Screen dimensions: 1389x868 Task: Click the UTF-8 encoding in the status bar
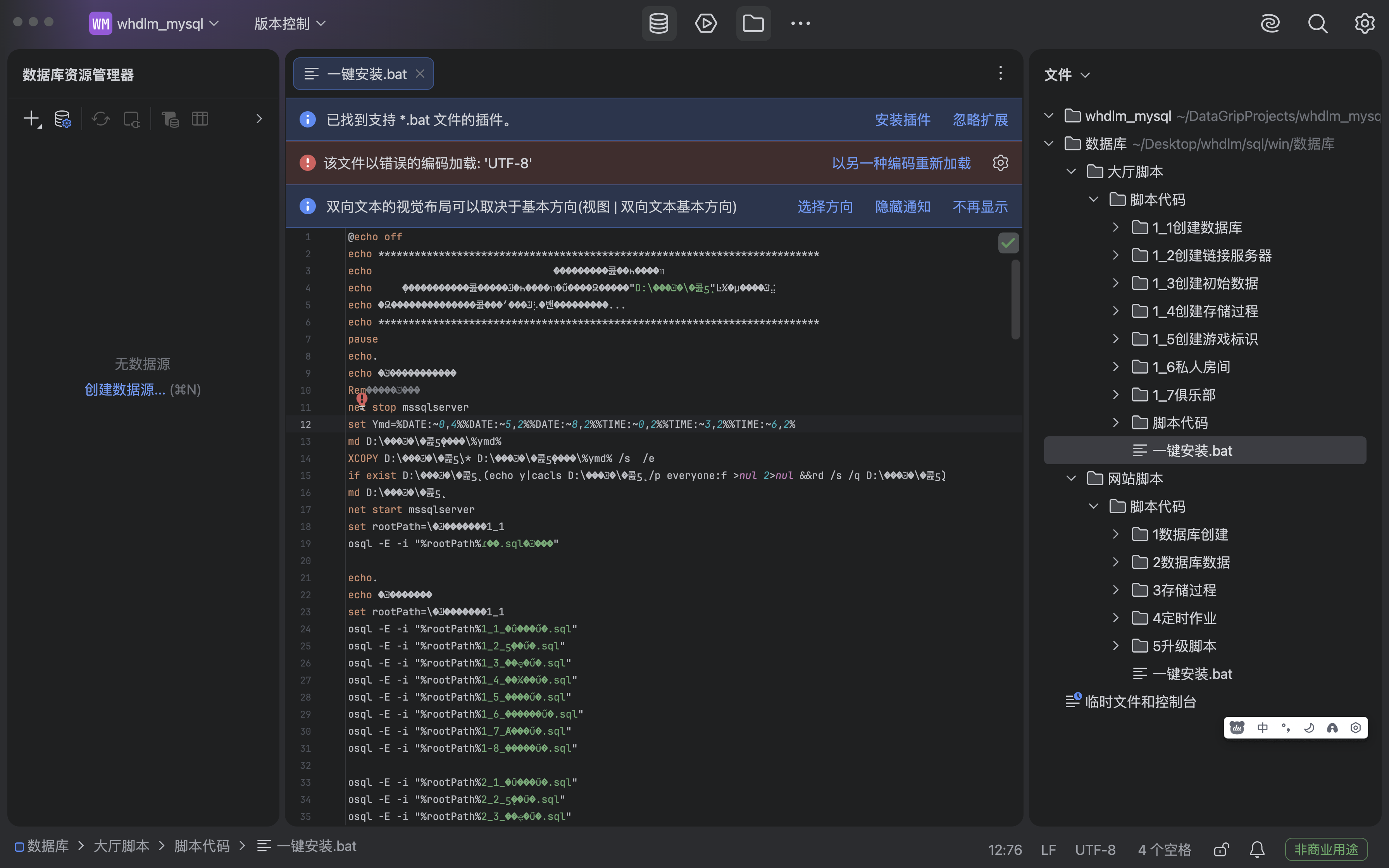(x=1095, y=849)
